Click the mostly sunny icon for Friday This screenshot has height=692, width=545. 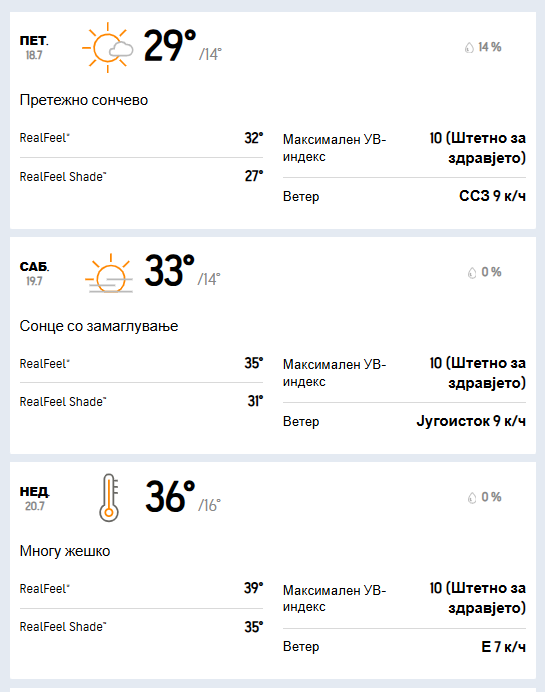108,47
